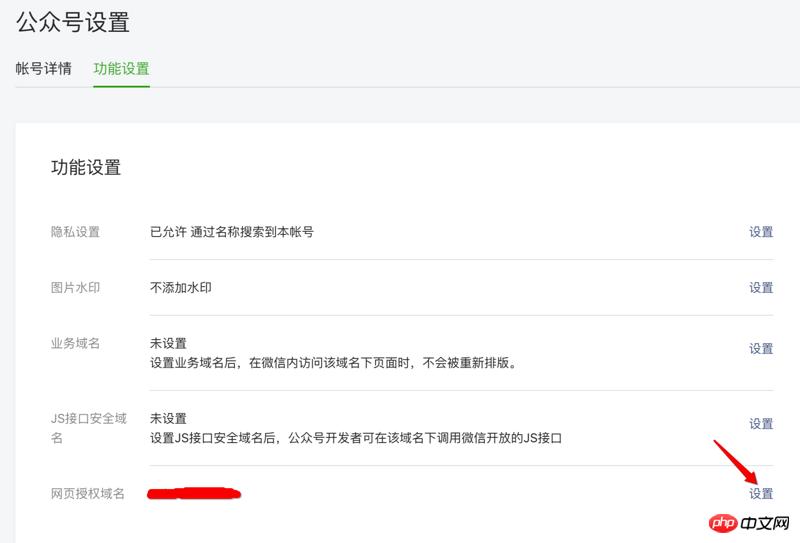Viewport: 800px width, 543px height.
Task: Click the 公众号设置 page title
Action: 73,21
